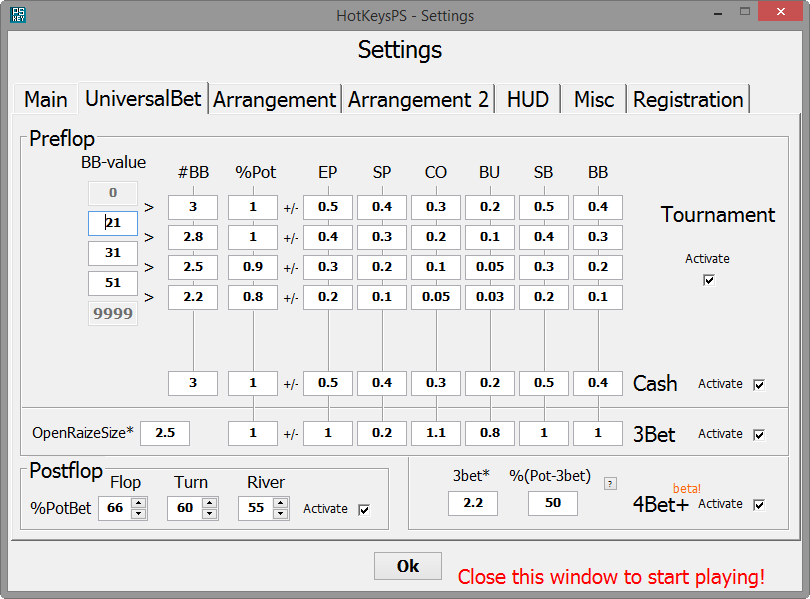Click the HotKeysPS app icon in title bar
The image size is (810, 599).
pos(18,15)
